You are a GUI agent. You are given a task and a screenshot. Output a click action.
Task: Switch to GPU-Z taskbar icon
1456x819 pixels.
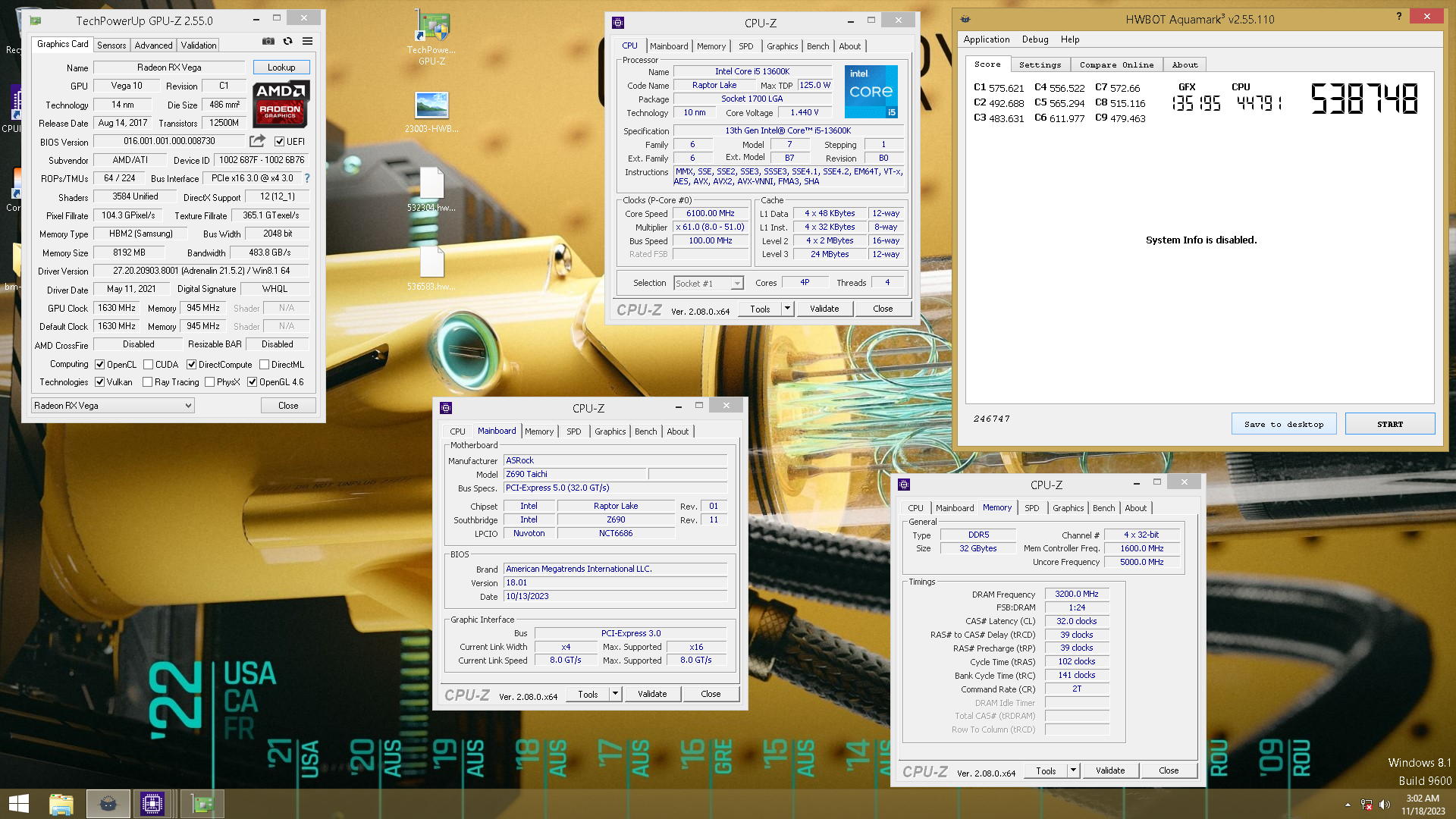[x=202, y=804]
